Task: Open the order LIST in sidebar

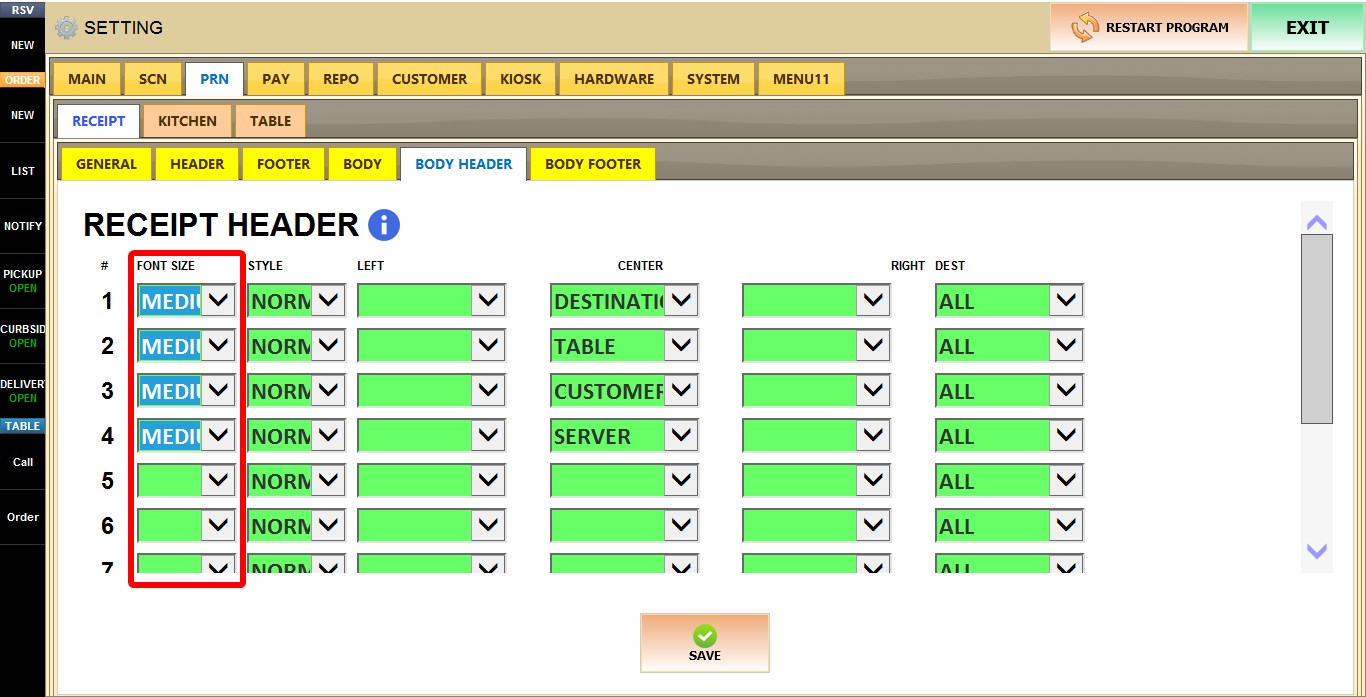Action: click(x=22, y=171)
